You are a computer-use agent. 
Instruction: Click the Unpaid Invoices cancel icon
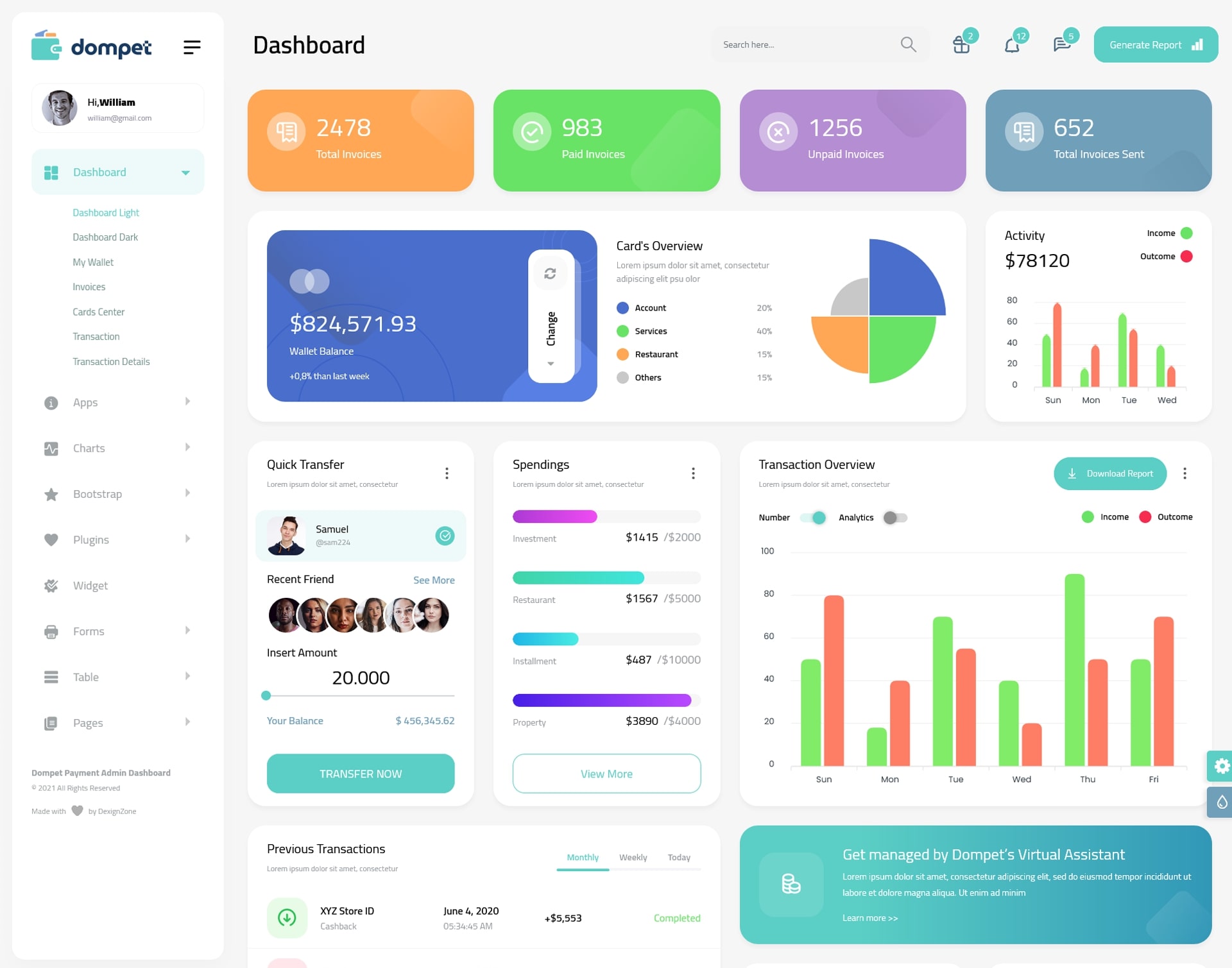pyautogui.click(x=778, y=131)
